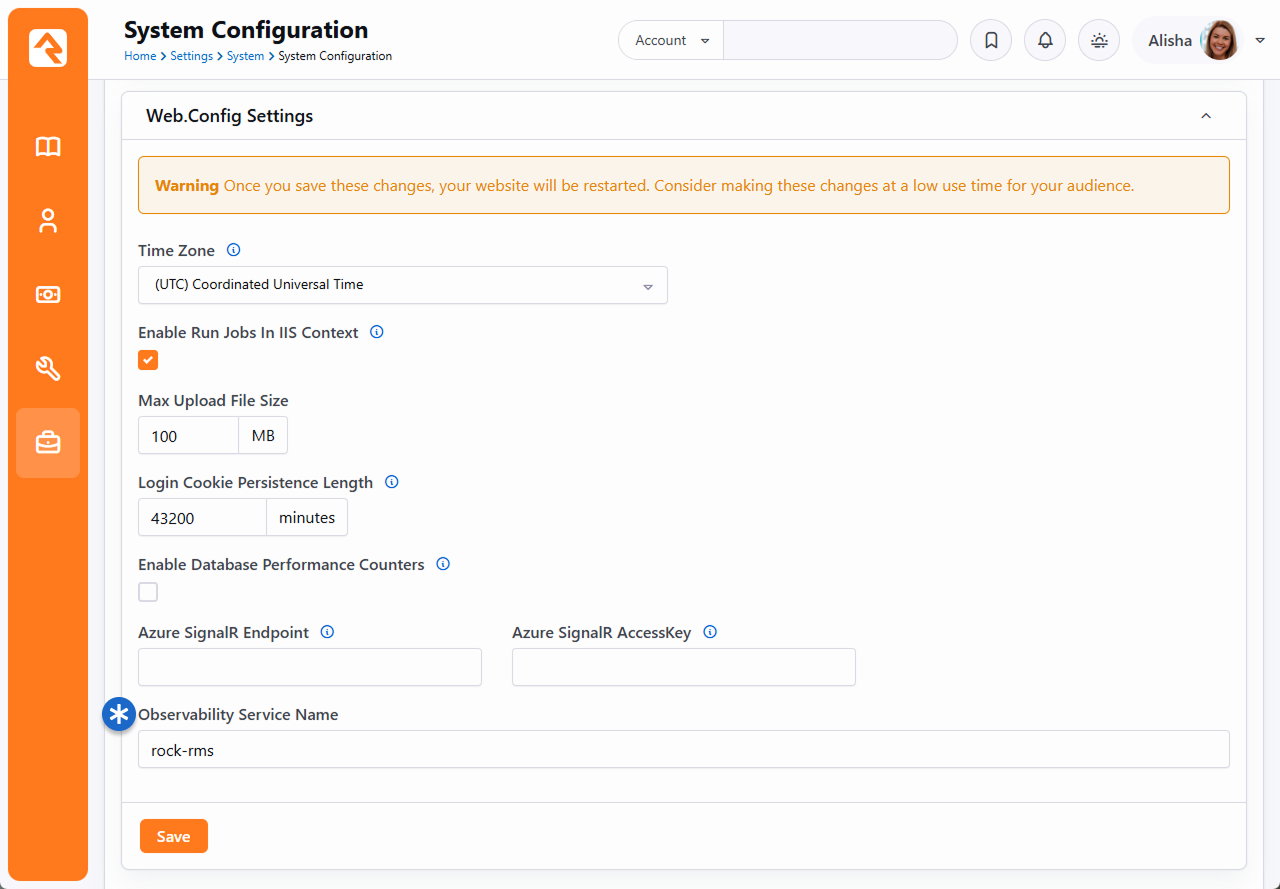Uncheck Enable Run Jobs In IIS Context

(148, 360)
